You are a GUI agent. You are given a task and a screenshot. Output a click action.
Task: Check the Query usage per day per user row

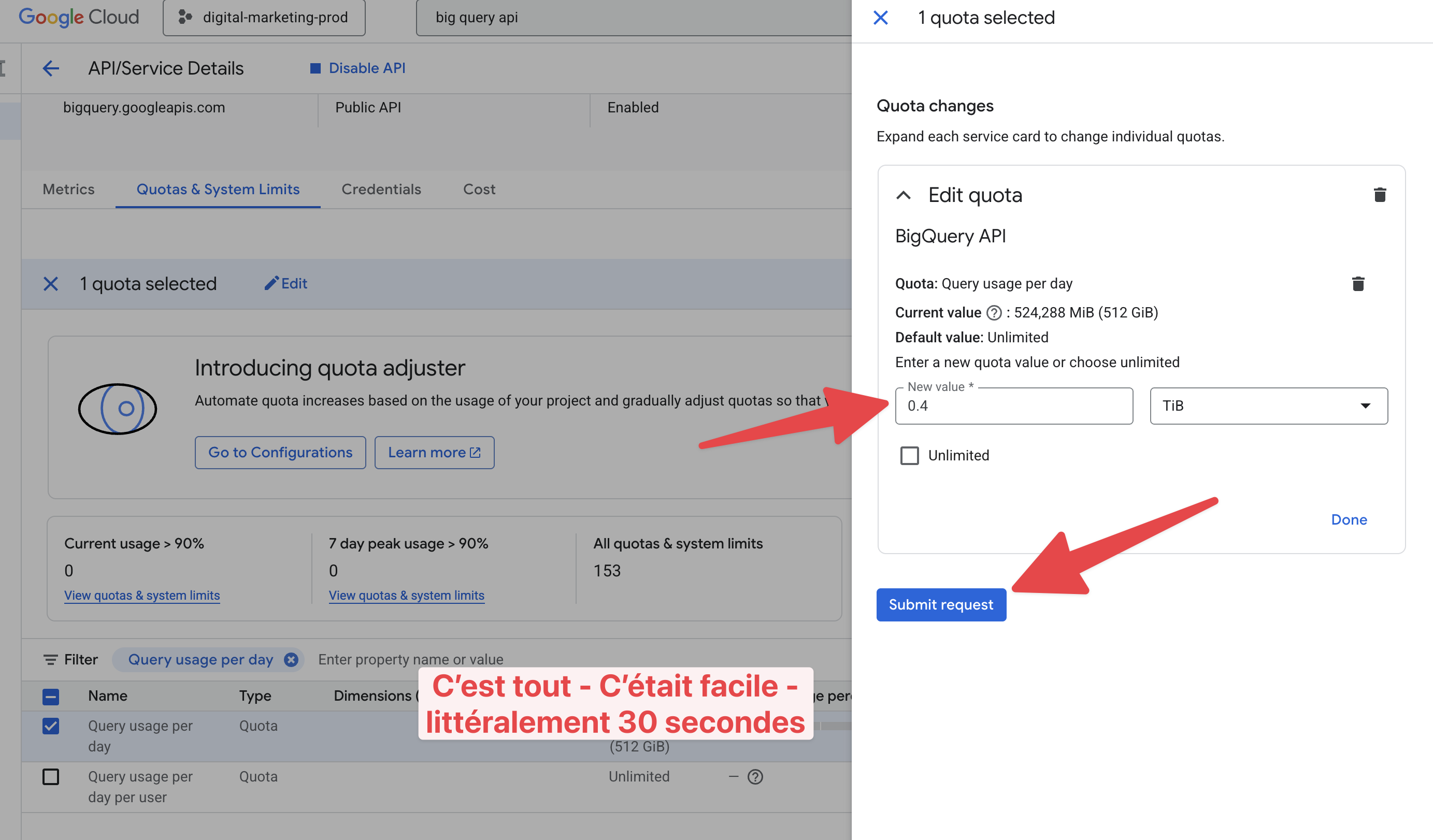pos(51,776)
